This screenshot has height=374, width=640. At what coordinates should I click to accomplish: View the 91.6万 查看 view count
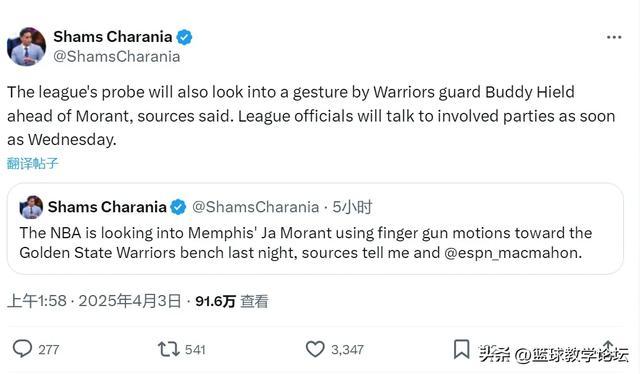pos(232,301)
